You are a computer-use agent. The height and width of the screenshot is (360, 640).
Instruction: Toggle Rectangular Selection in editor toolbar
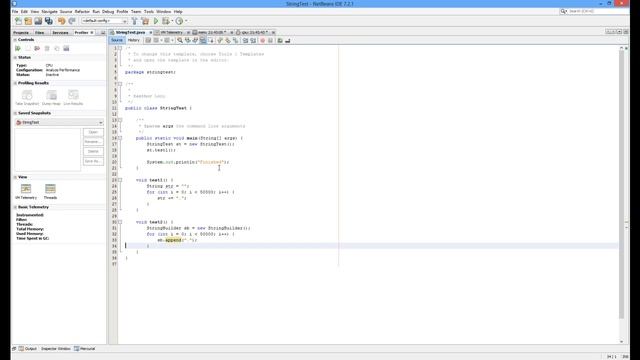click(211, 40)
